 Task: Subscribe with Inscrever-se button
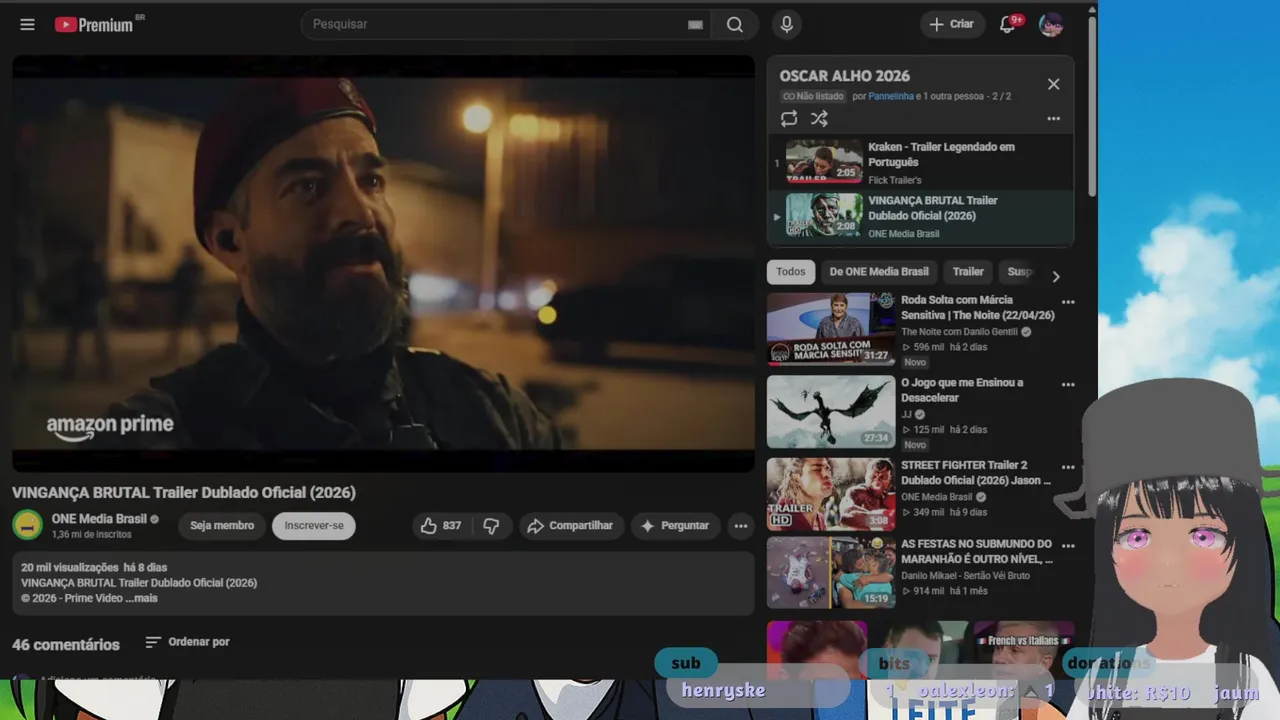pos(314,525)
